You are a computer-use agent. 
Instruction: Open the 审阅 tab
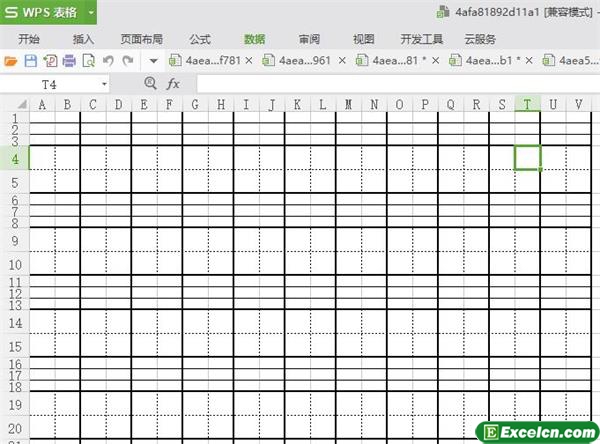click(x=309, y=39)
